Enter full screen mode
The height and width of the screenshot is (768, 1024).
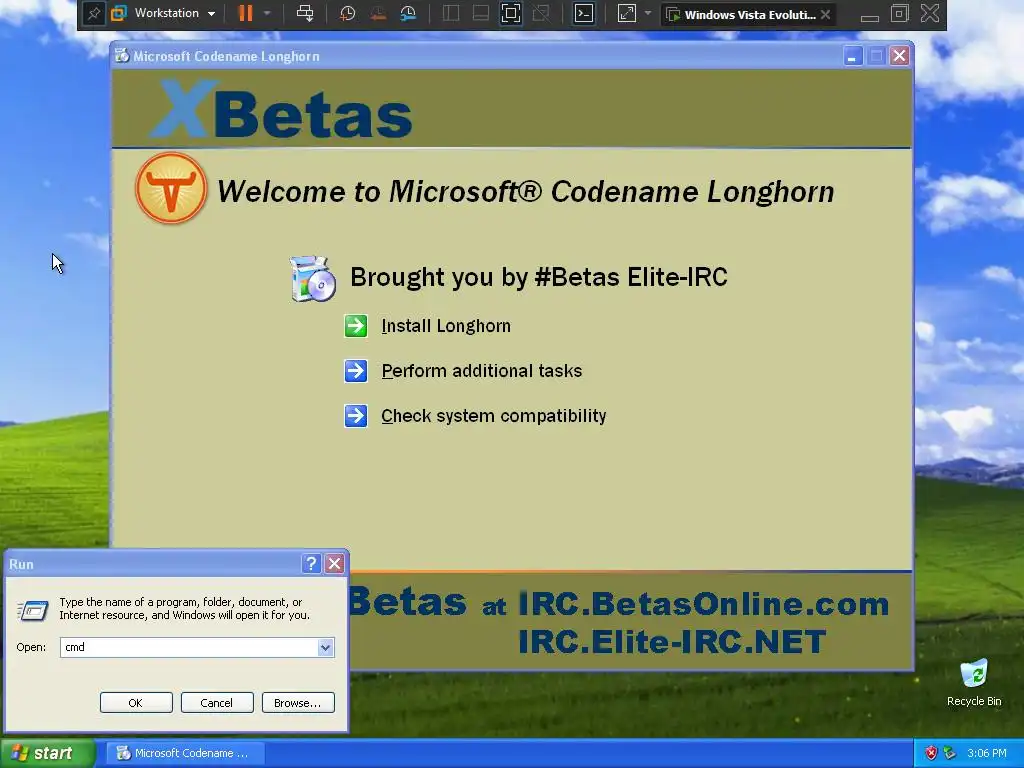tap(511, 13)
